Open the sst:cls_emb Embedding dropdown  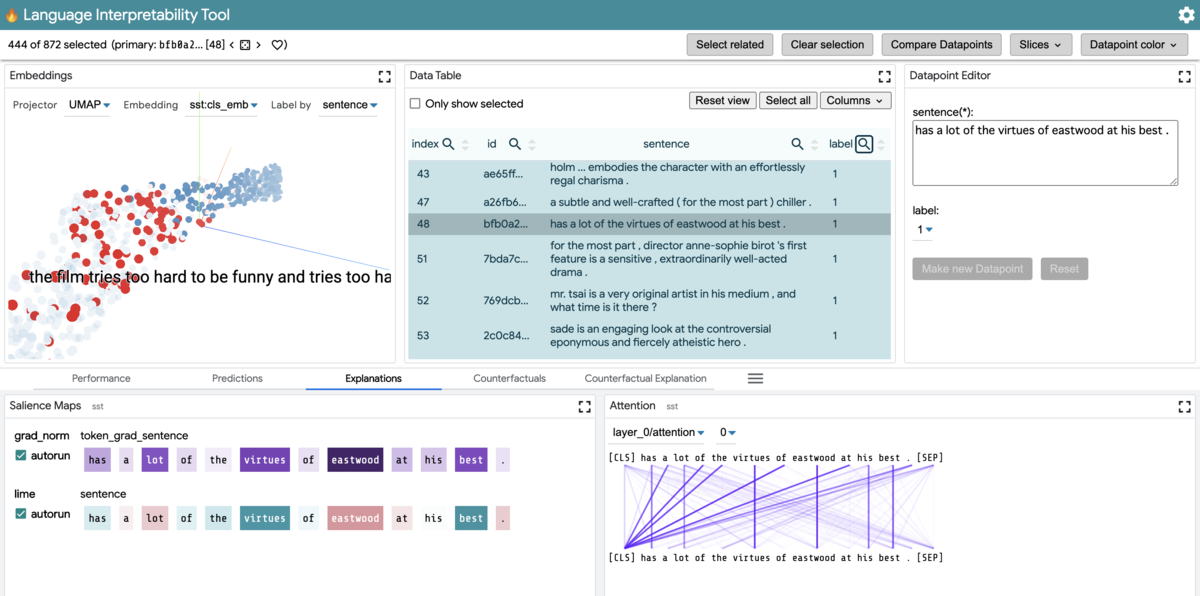pyautogui.click(x=222, y=104)
